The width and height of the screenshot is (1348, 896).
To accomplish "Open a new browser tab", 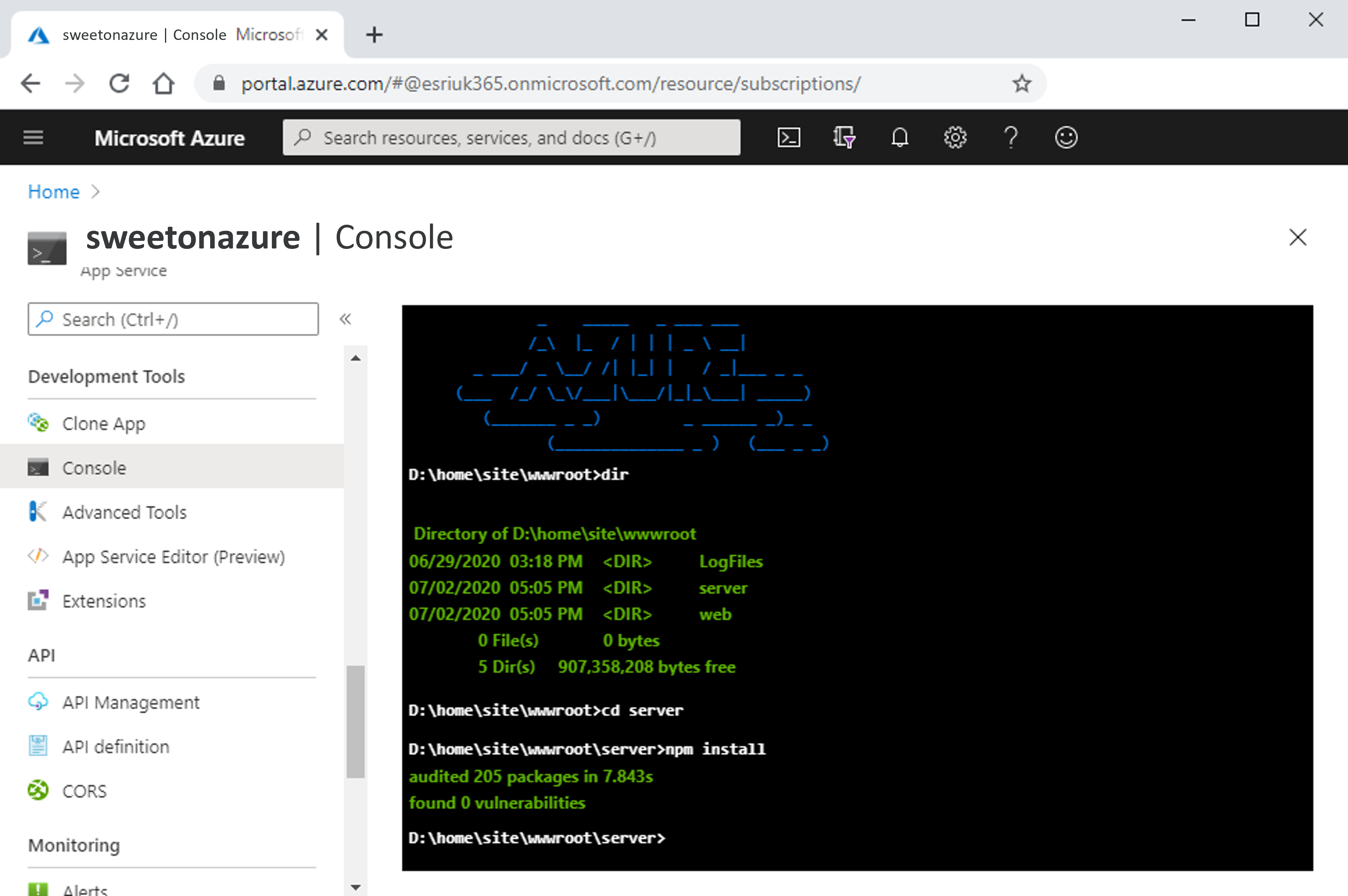I will click(x=374, y=36).
